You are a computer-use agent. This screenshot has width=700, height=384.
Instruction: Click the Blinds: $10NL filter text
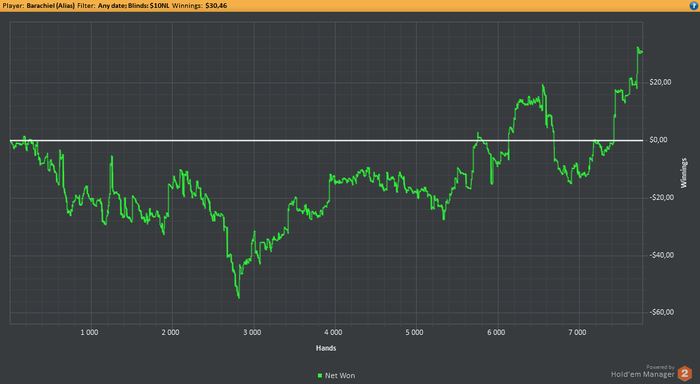pyautogui.click(x=149, y=6)
